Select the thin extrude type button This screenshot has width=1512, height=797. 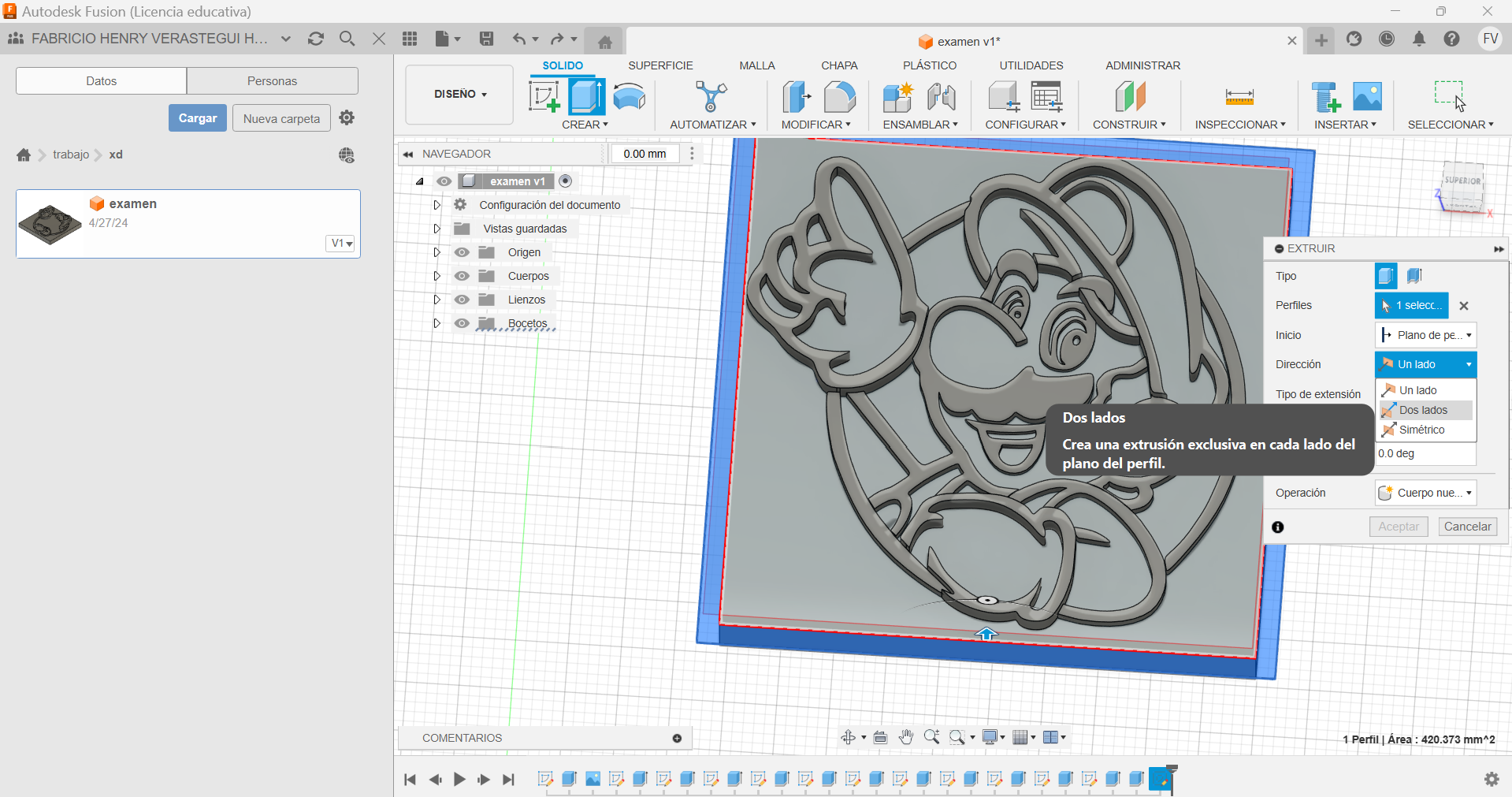pos(1414,276)
